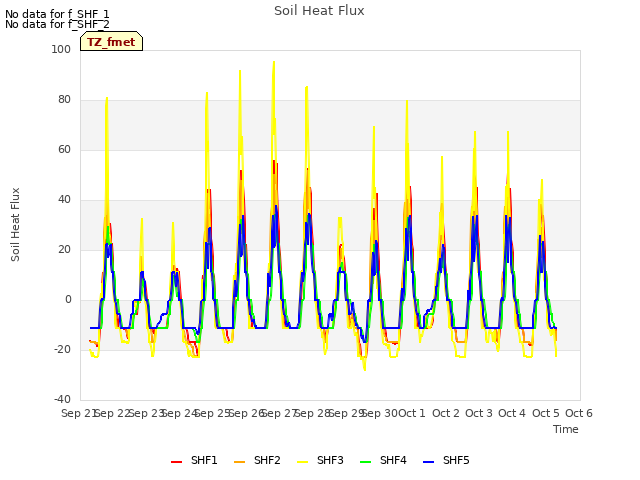This screenshot has width=640, height=480.
Task: Click the Oct 4 x-axis date
Action: 512,413
